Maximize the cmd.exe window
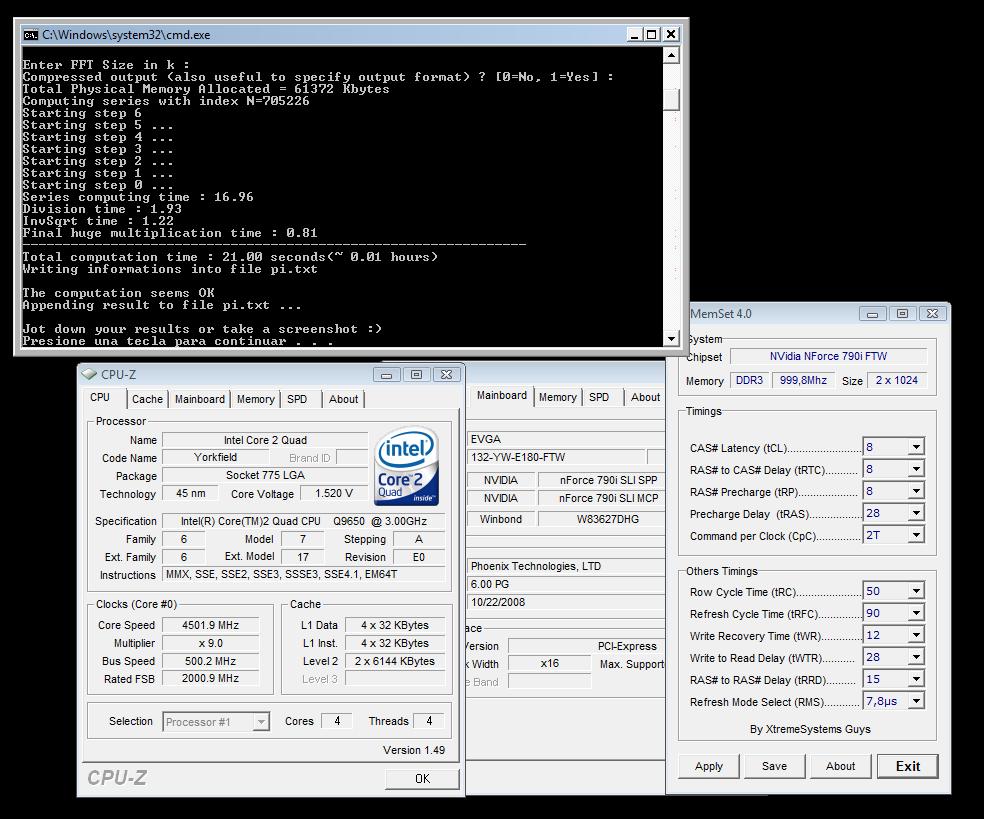The height and width of the screenshot is (819, 984). pos(652,35)
